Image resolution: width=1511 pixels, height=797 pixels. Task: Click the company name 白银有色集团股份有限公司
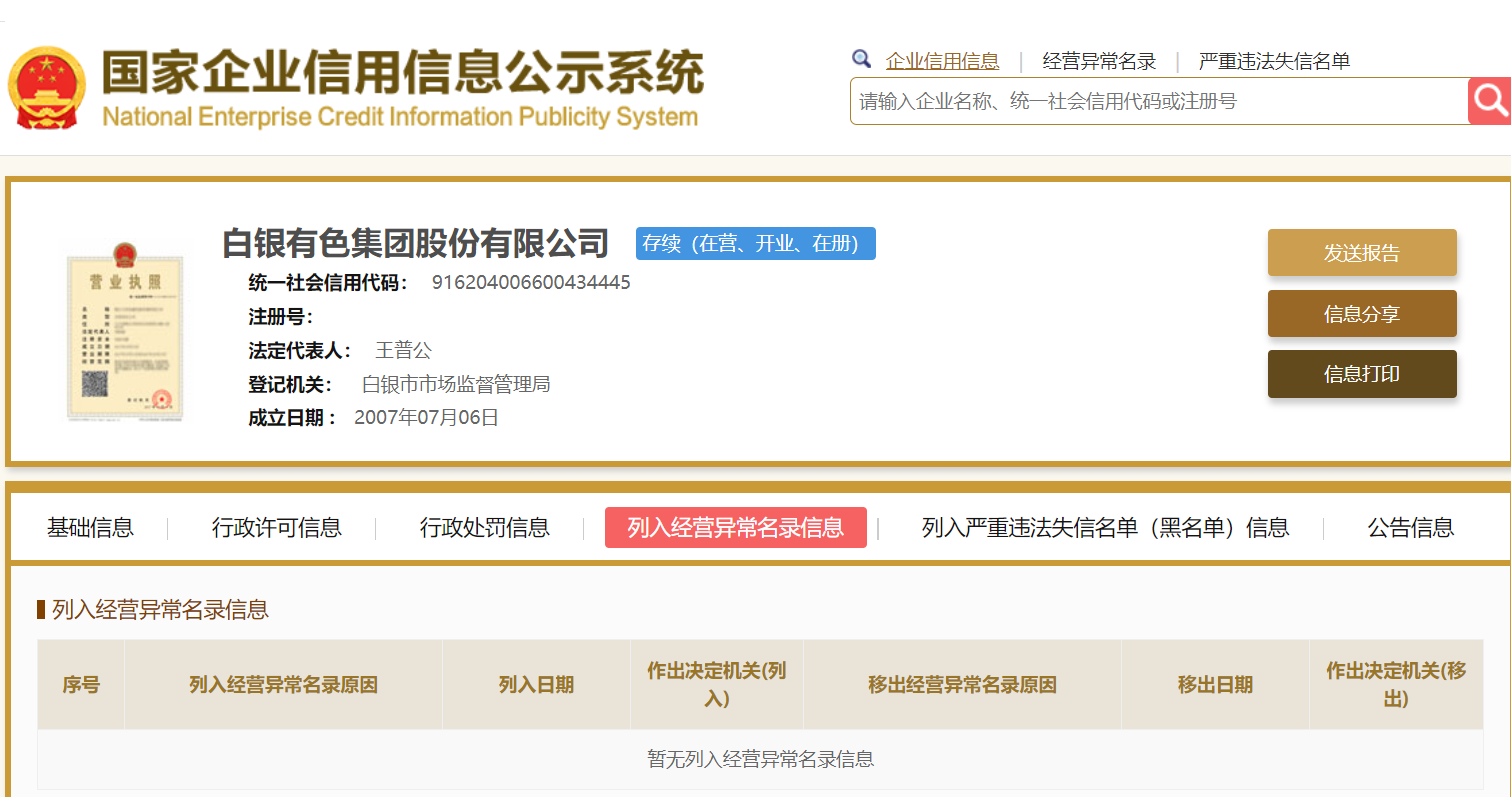(x=415, y=243)
